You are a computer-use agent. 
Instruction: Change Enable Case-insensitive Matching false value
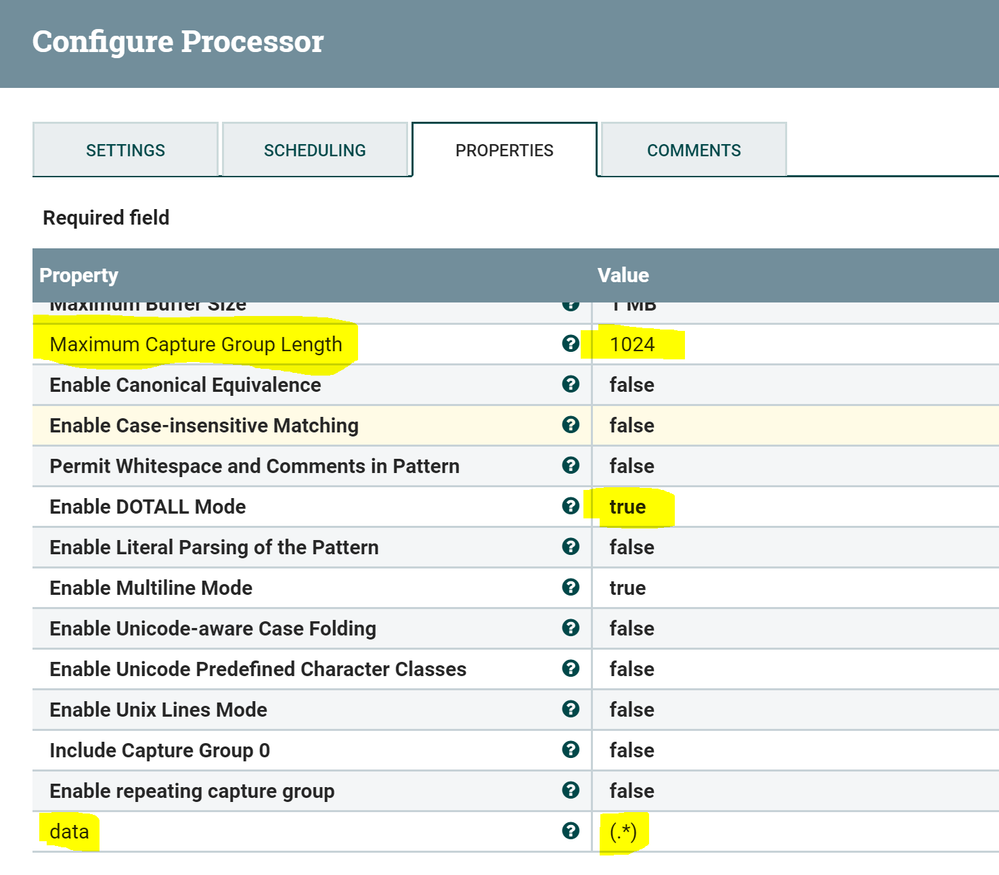(x=631, y=426)
